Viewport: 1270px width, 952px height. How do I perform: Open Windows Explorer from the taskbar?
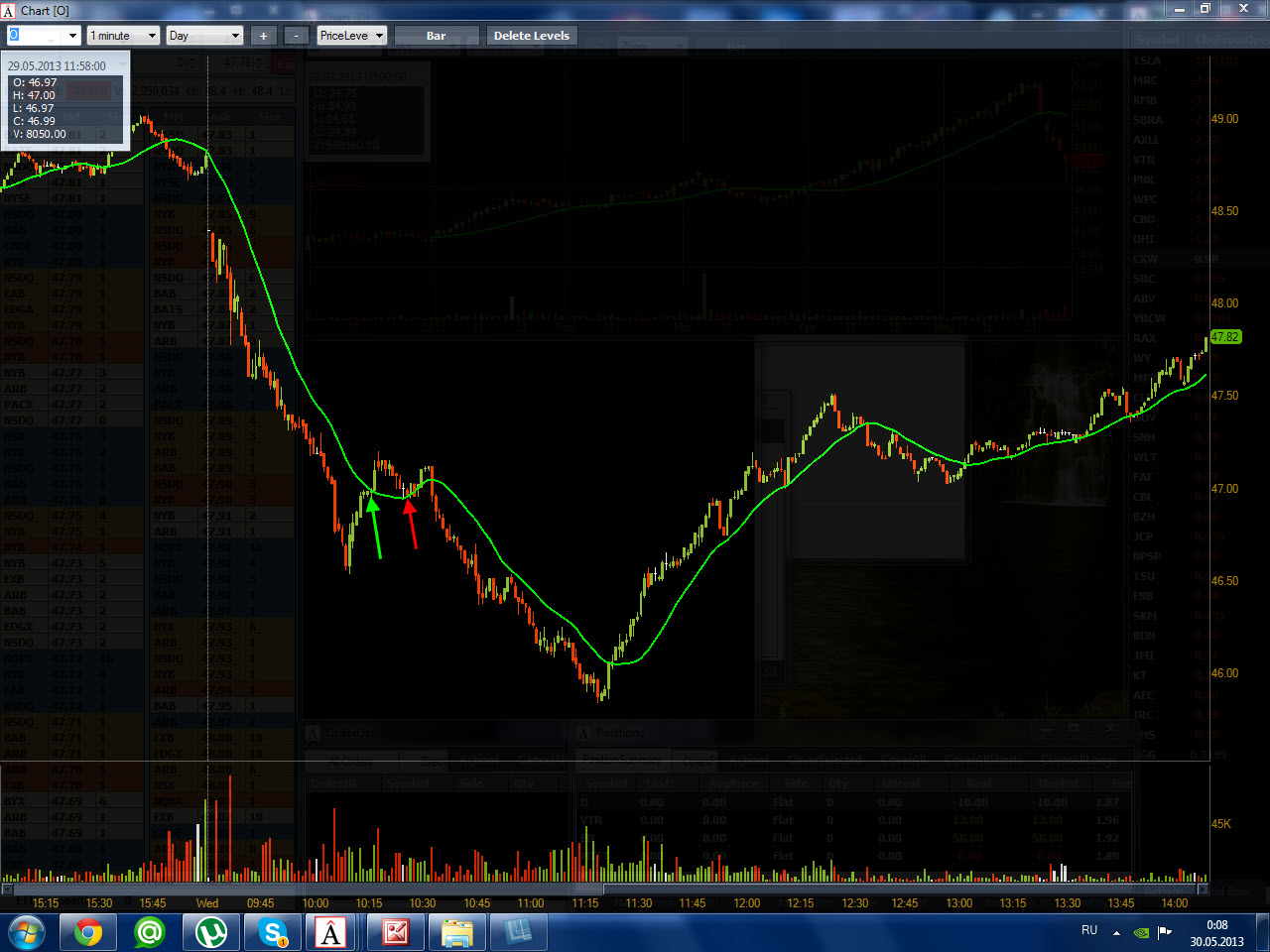[457, 933]
